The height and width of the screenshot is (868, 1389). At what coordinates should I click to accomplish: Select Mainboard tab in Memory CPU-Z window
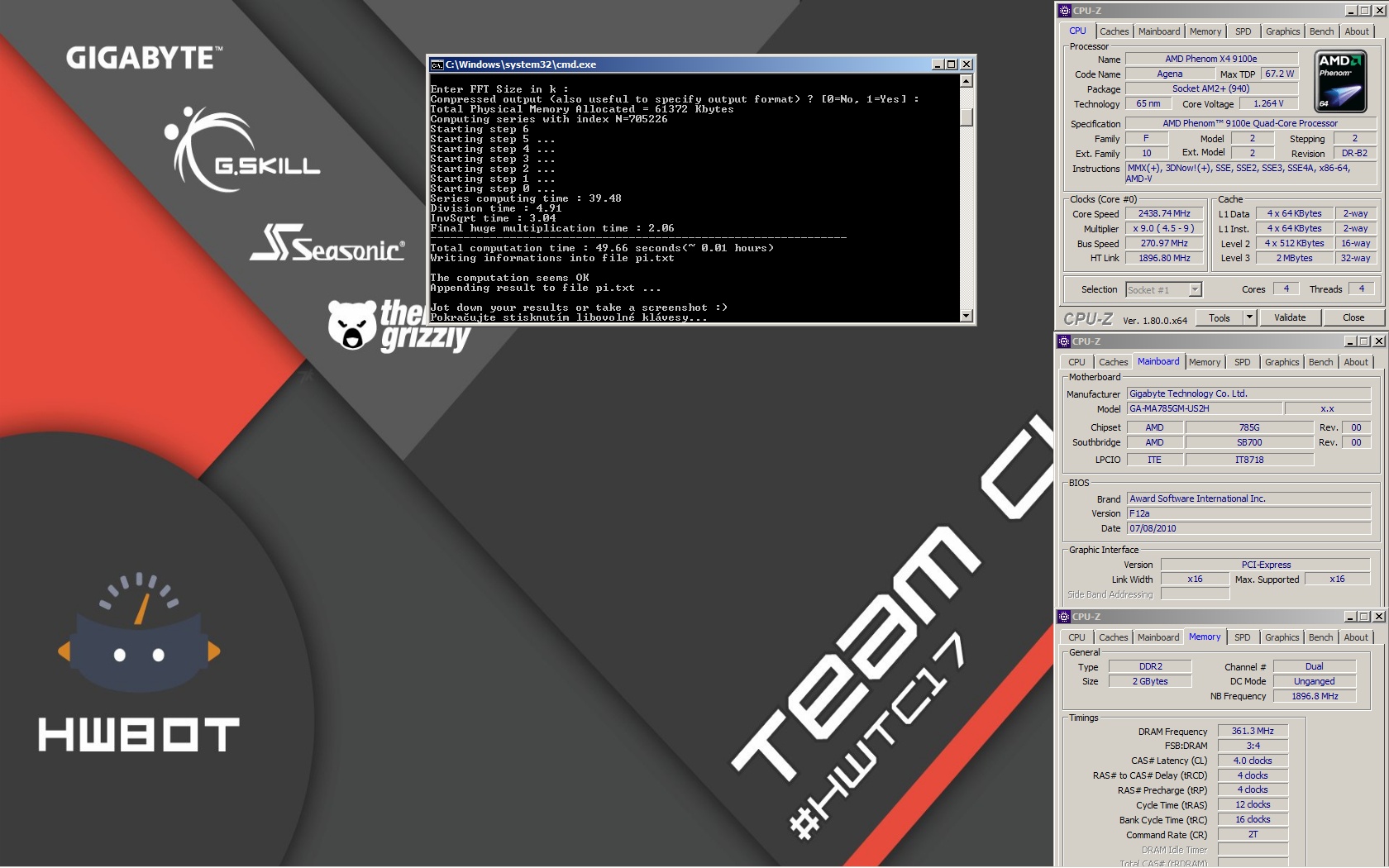click(x=1158, y=637)
